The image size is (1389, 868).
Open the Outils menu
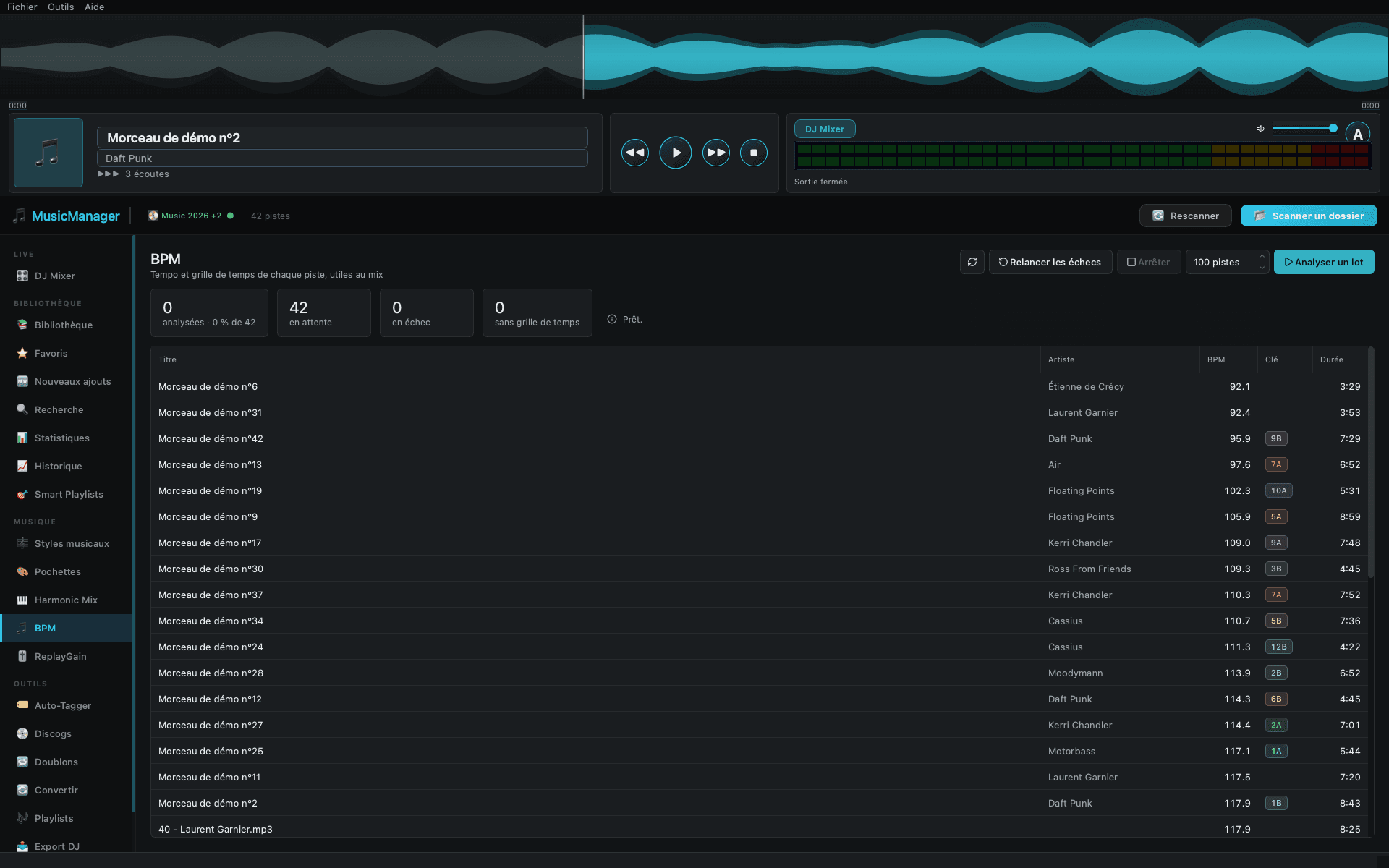coord(61,7)
